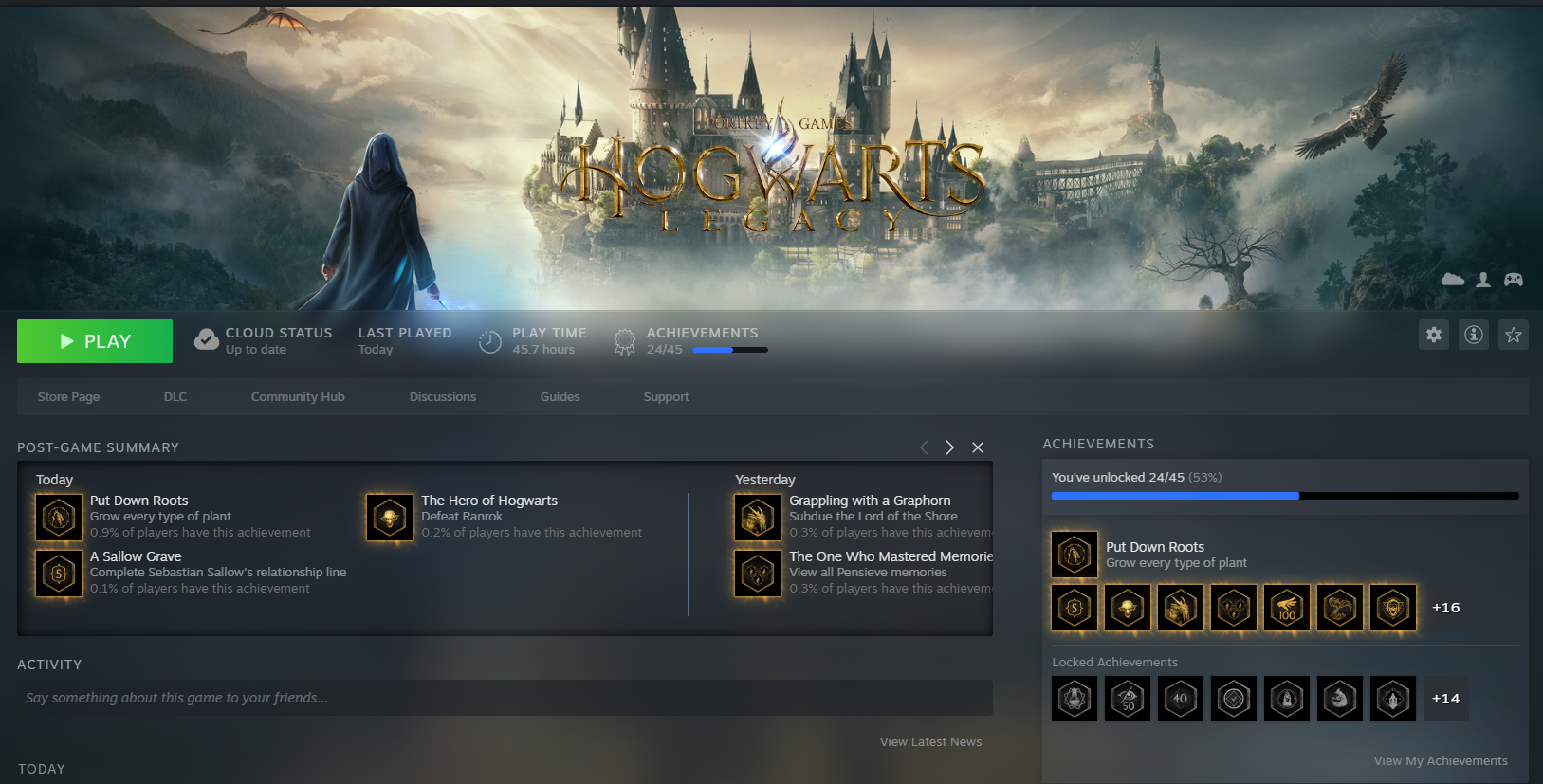Image resolution: width=1543 pixels, height=784 pixels.
Task: Select A Sallow Grave icon in Post-Game Summary
Action: click(x=59, y=574)
